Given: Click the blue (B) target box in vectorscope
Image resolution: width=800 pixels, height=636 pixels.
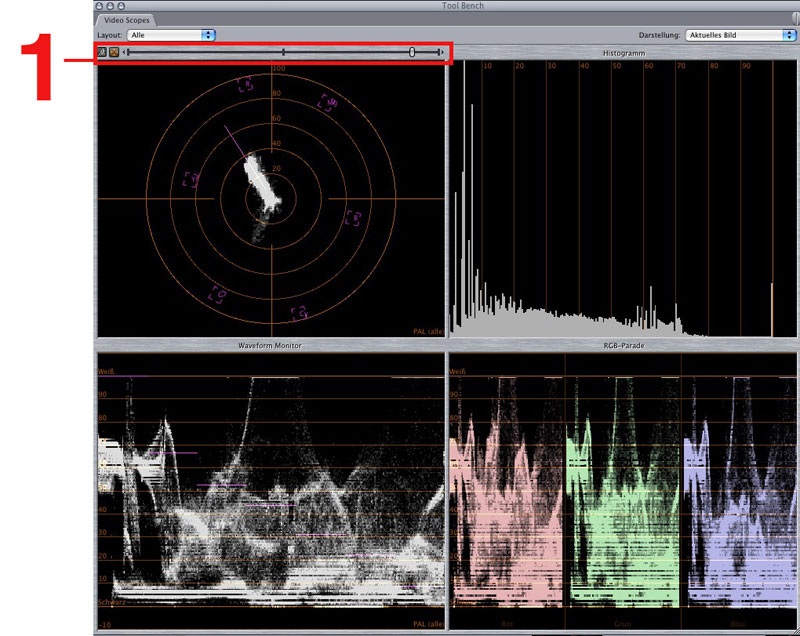Looking at the screenshot, I should 352,218.
